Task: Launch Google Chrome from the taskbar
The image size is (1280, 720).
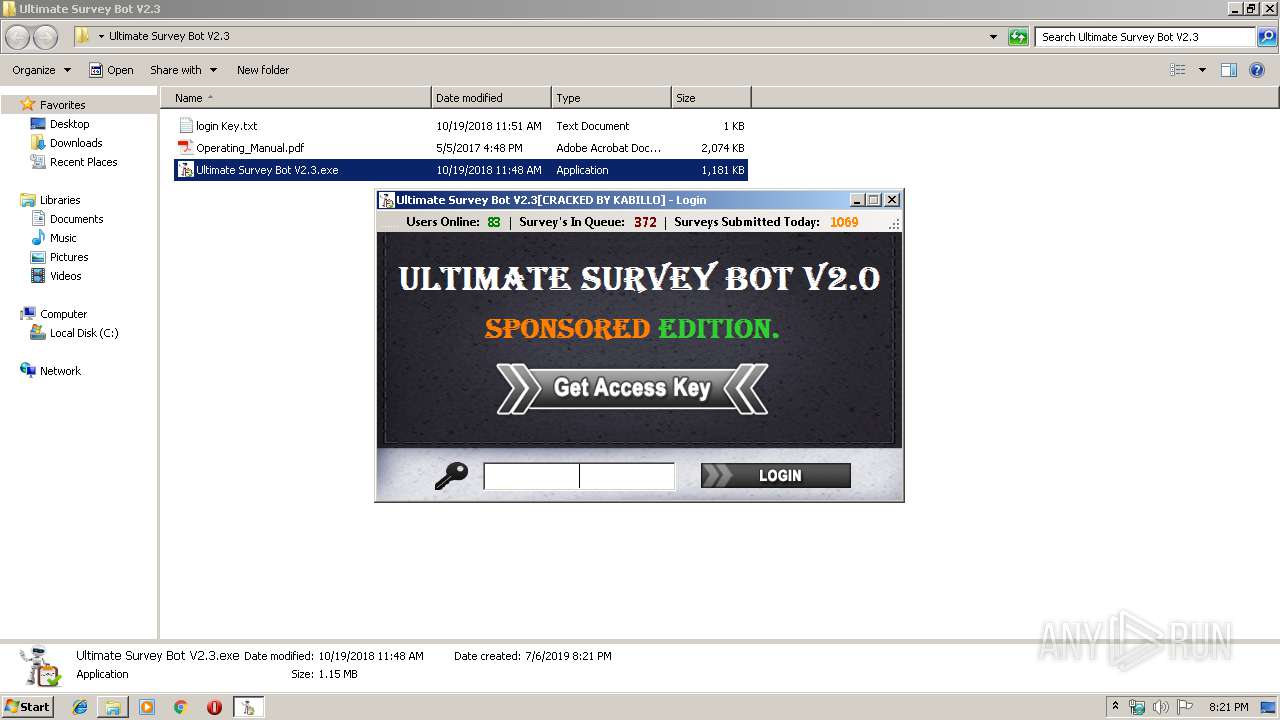Action: [x=180, y=707]
